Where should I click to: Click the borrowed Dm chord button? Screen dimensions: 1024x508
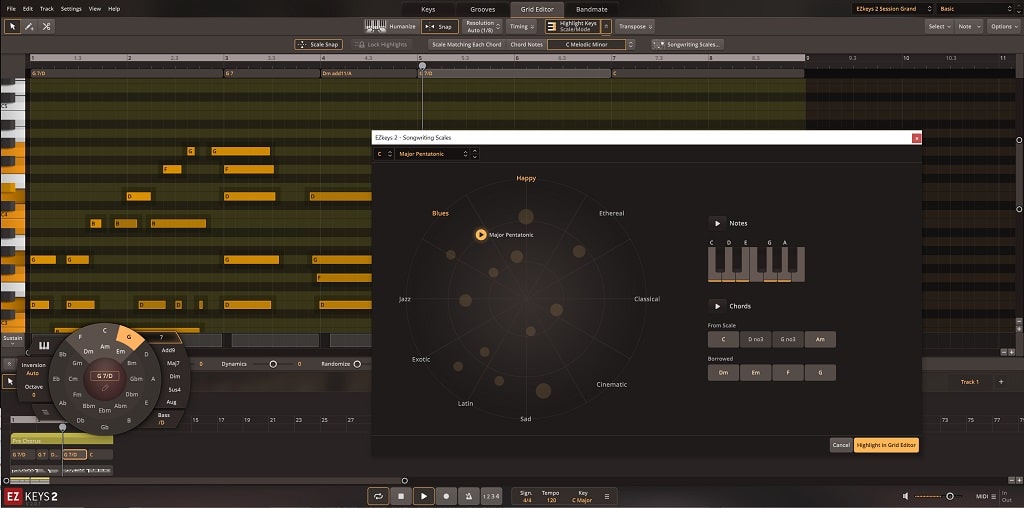click(723, 373)
